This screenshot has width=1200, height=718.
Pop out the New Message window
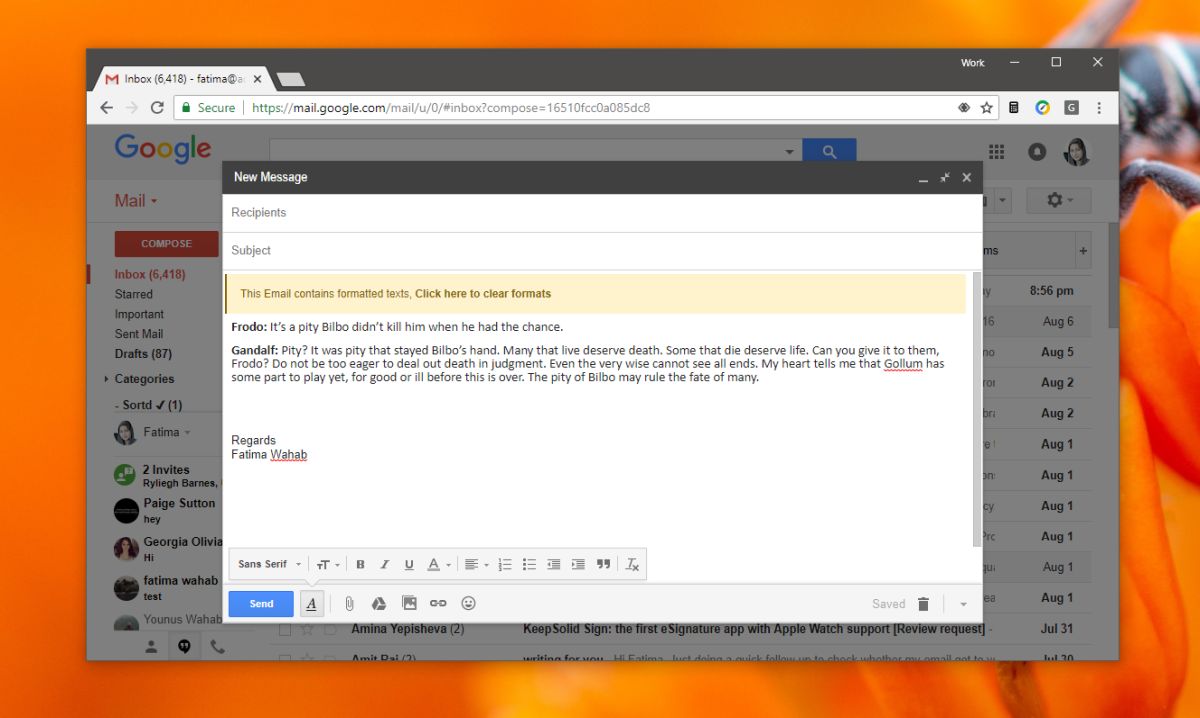(945, 177)
